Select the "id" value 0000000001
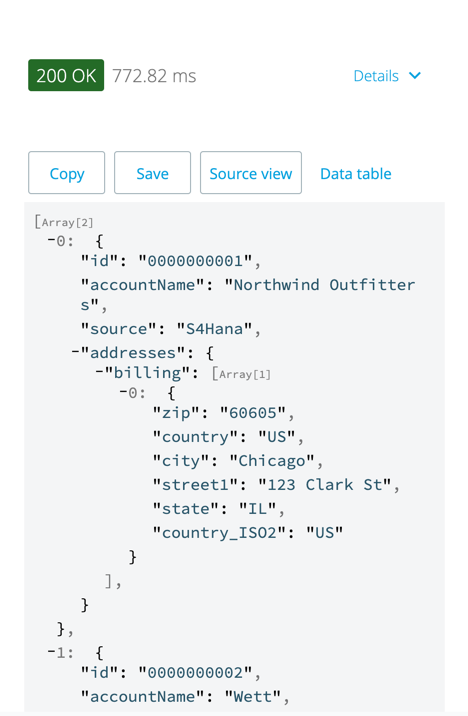This screenshot has height=716, width=468. [x=195, y=261]
